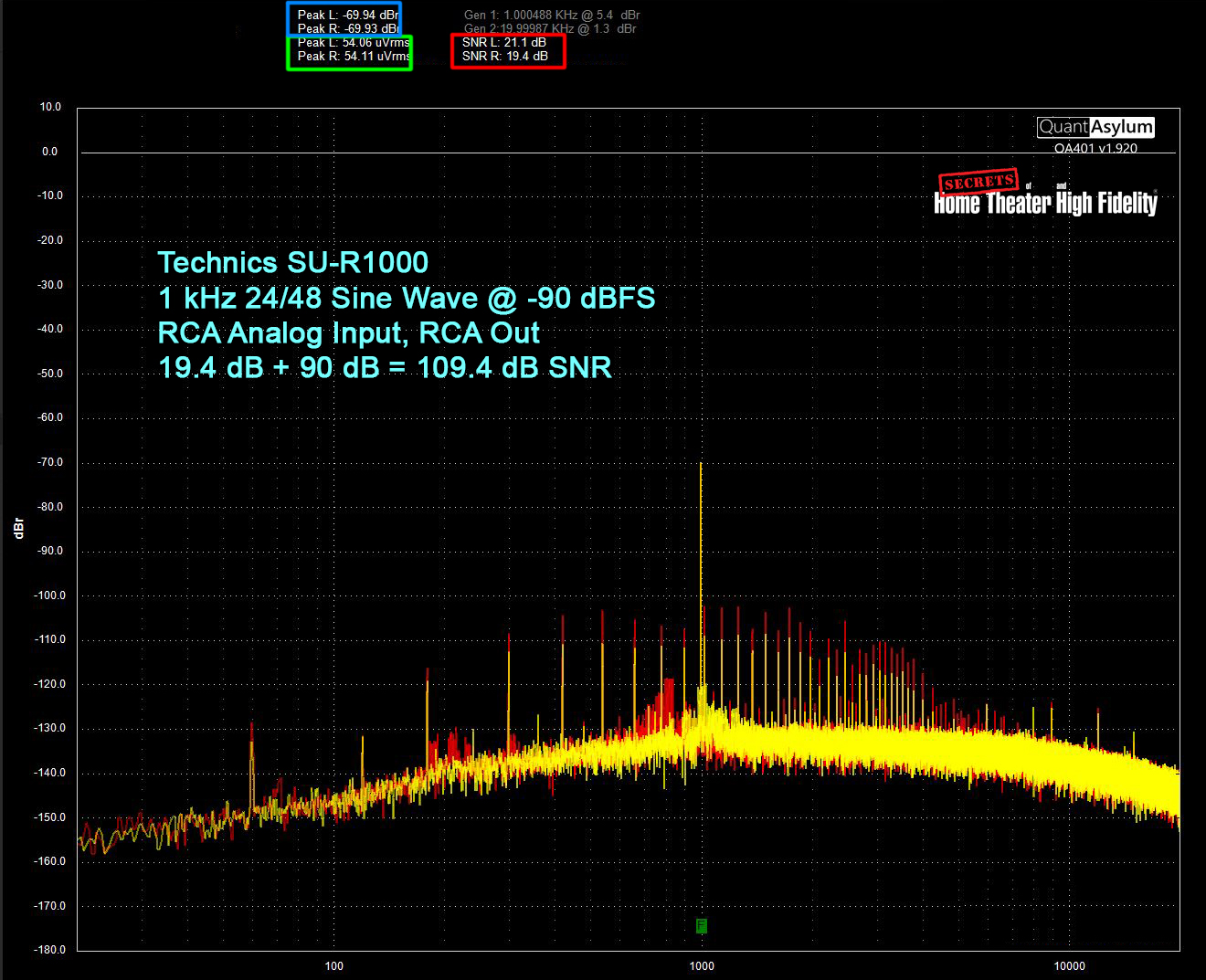Click the QuantAsylum logo on the graph
1206x980 pixels.
(x=1095, y=127)
